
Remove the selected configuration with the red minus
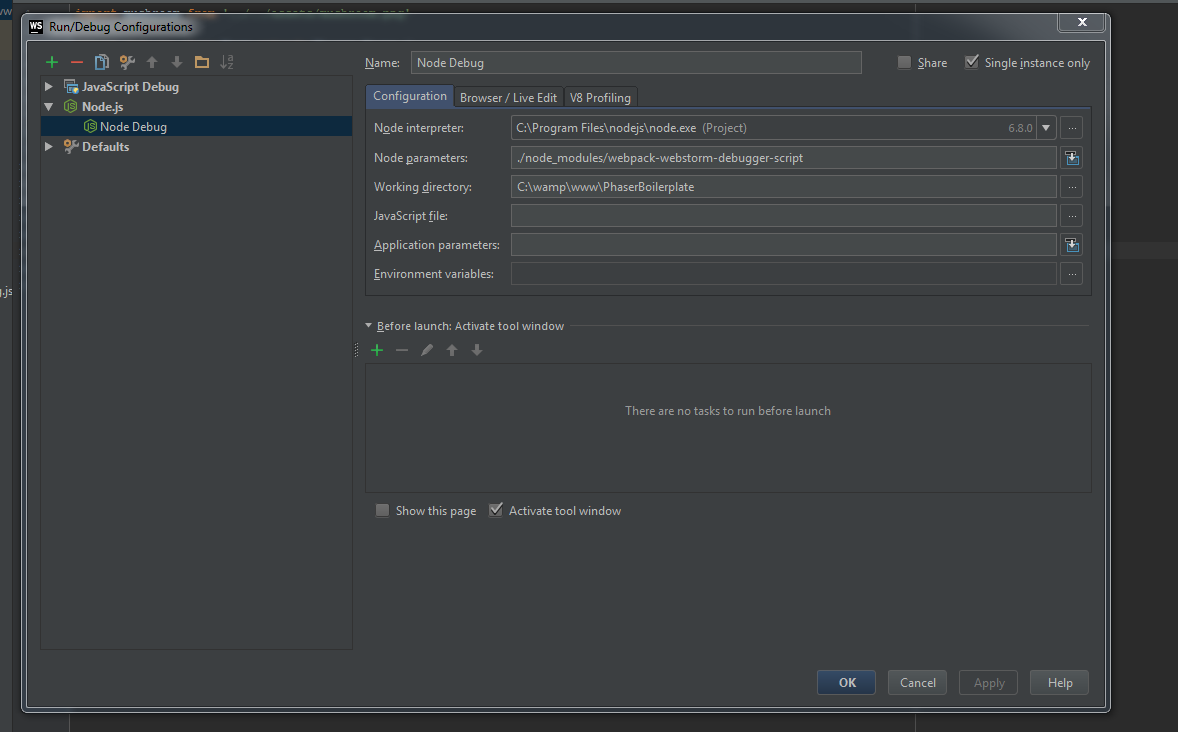pyautogui.click(x=77, y=62)
